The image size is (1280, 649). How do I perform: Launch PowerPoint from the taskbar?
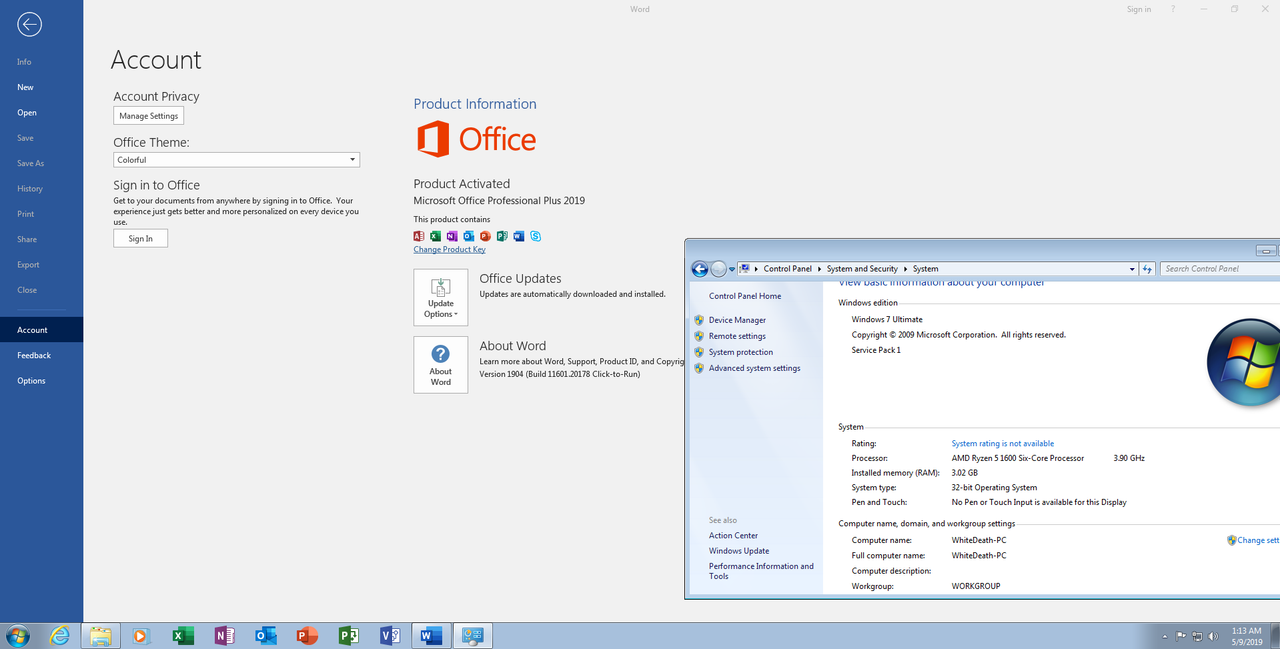307,635
